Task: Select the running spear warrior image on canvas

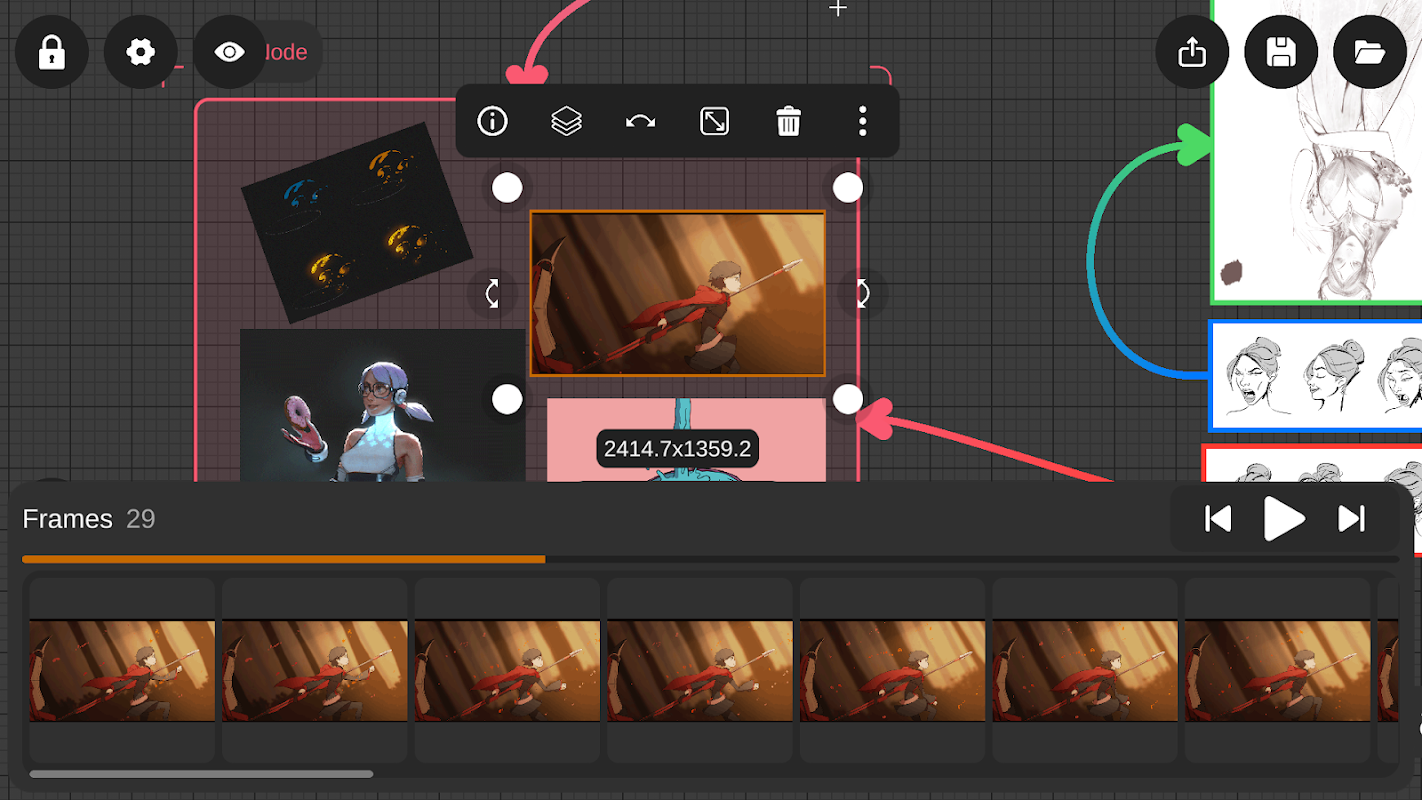Action: (x=678, y=293)
